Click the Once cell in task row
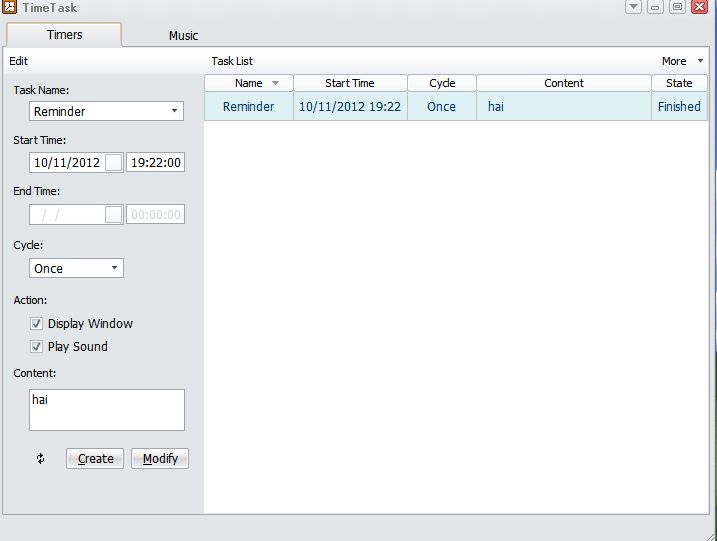717x541 pixels. (x=442, y=107)
